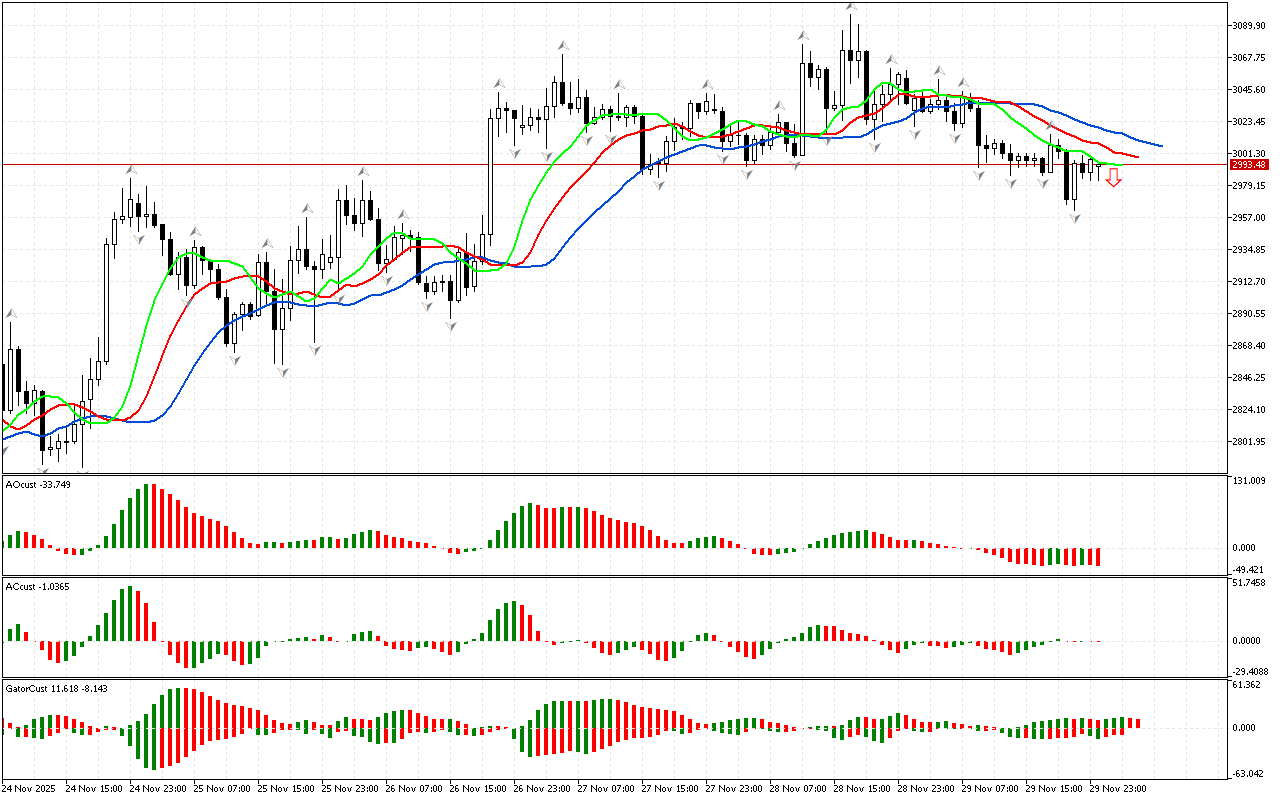This screenshot has height=800, width=1280.
Task: Select the 29 Nov 23:00 time label
Action: 1117,789
